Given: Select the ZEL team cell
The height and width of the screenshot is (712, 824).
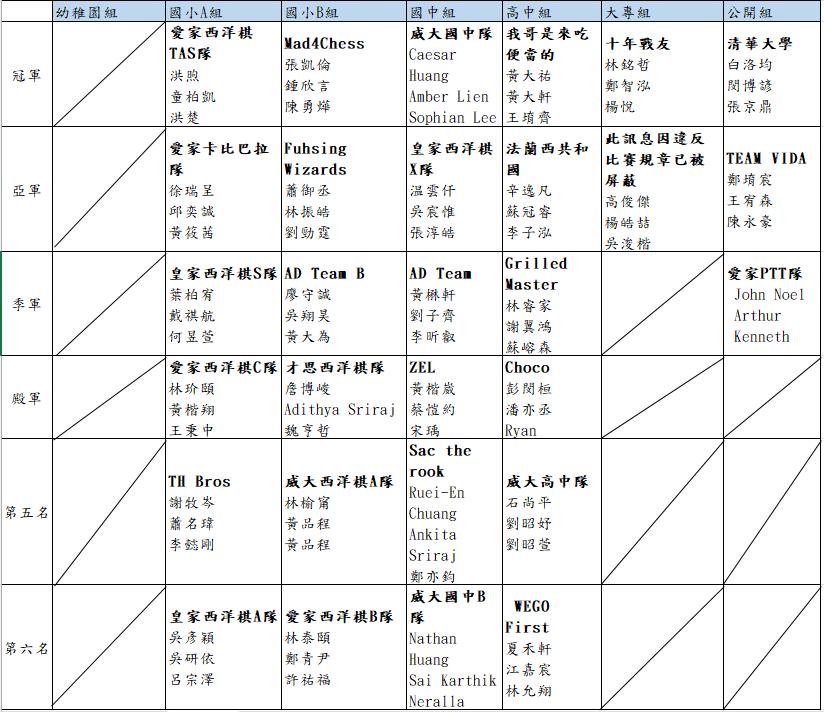Looking at the screenshot, I should [x=453, y=398].
